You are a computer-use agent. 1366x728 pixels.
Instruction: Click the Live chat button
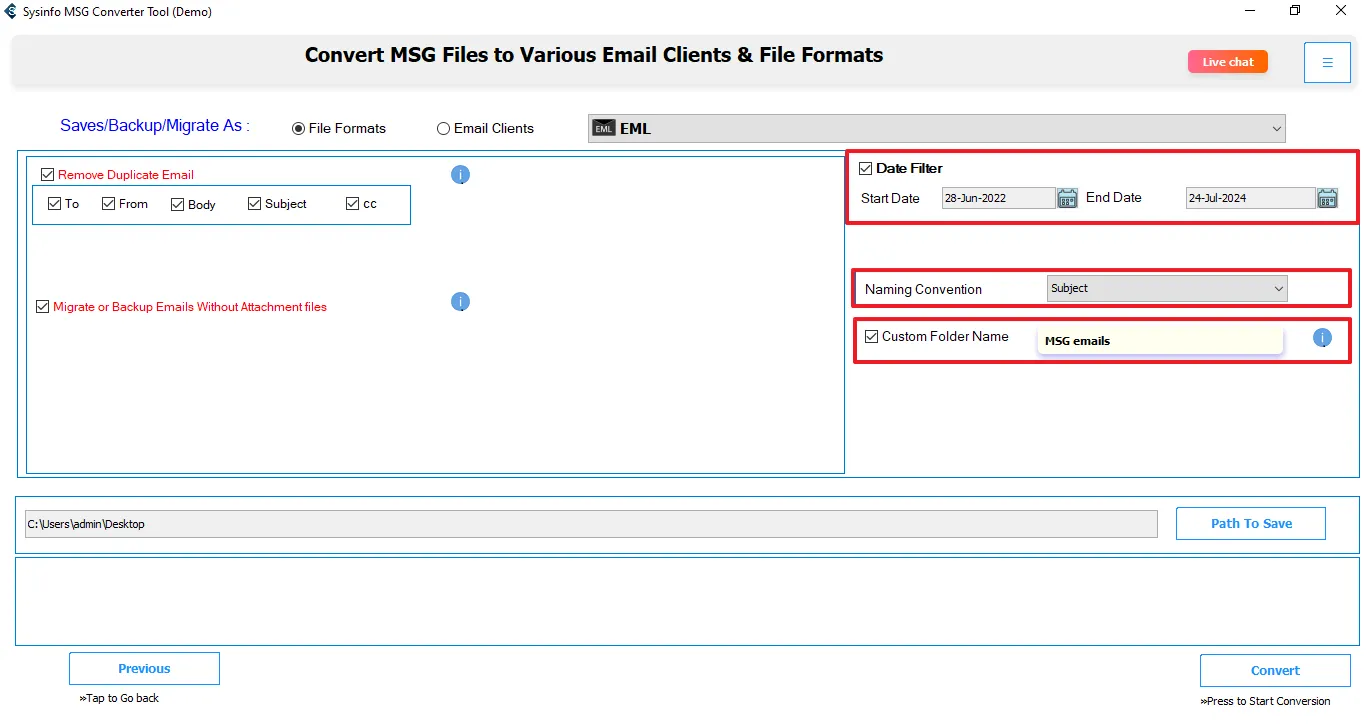click(1227, 62)
